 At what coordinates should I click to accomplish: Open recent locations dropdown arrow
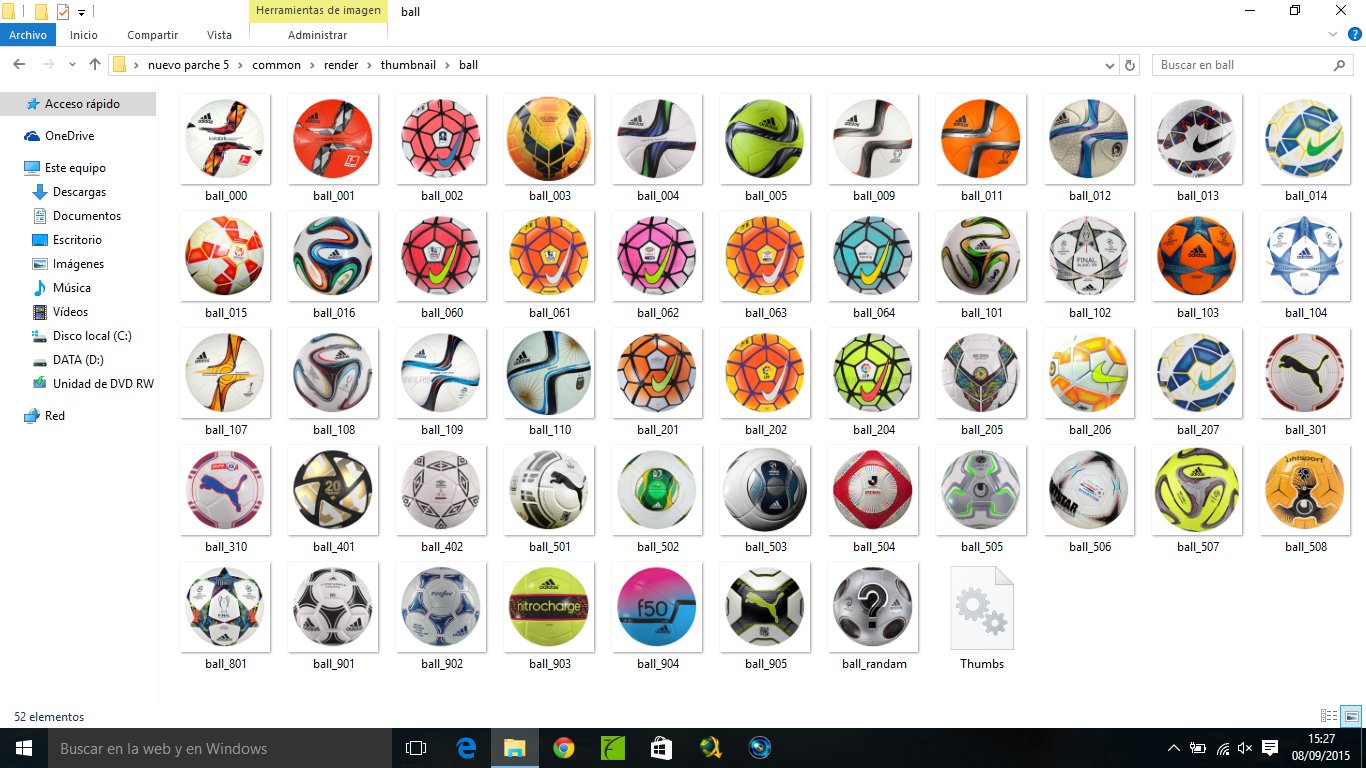click(72, 65)
